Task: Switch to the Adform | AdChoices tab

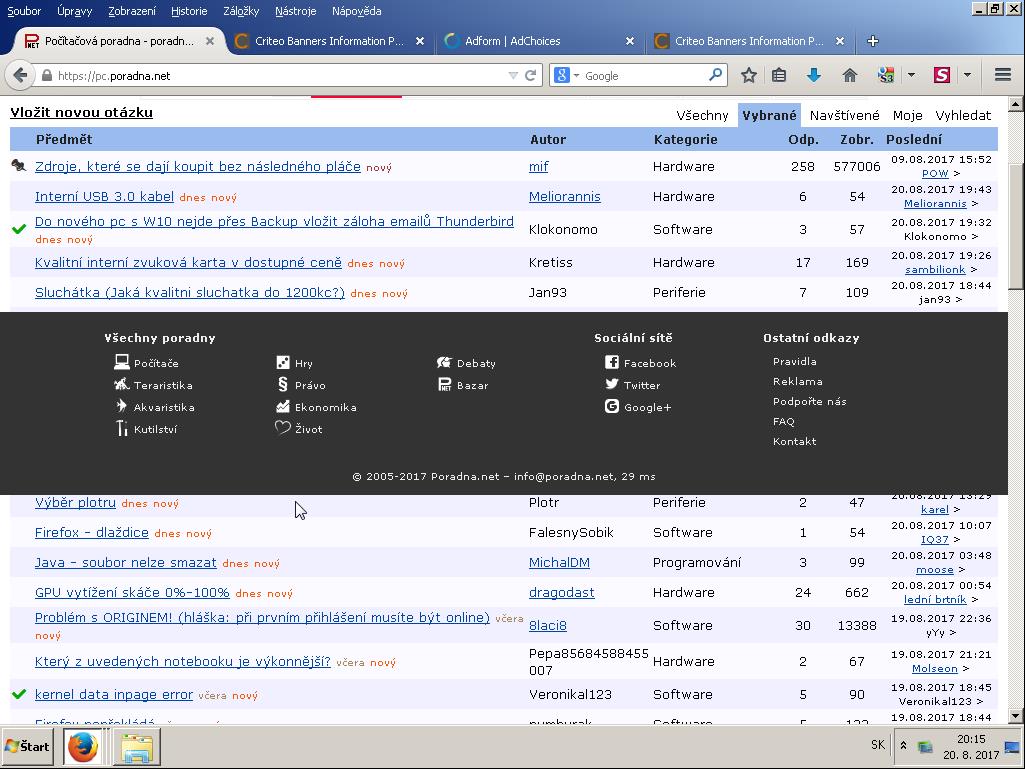Action: [x=512, y=41]
